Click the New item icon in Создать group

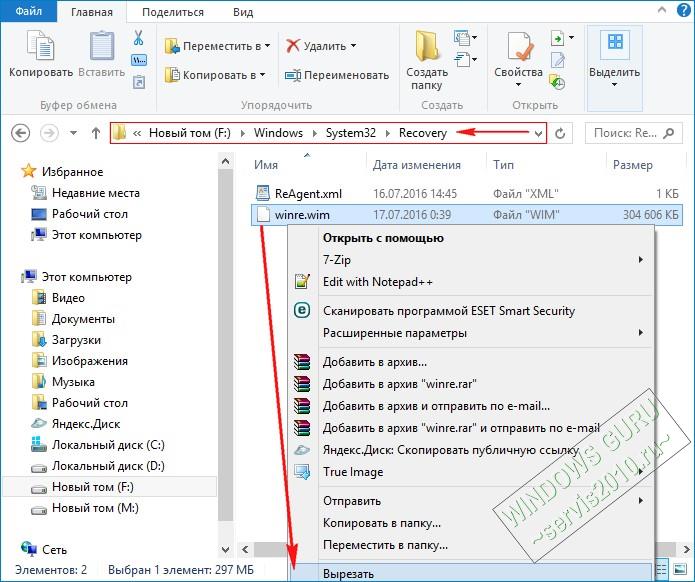(x=461, y=37)
